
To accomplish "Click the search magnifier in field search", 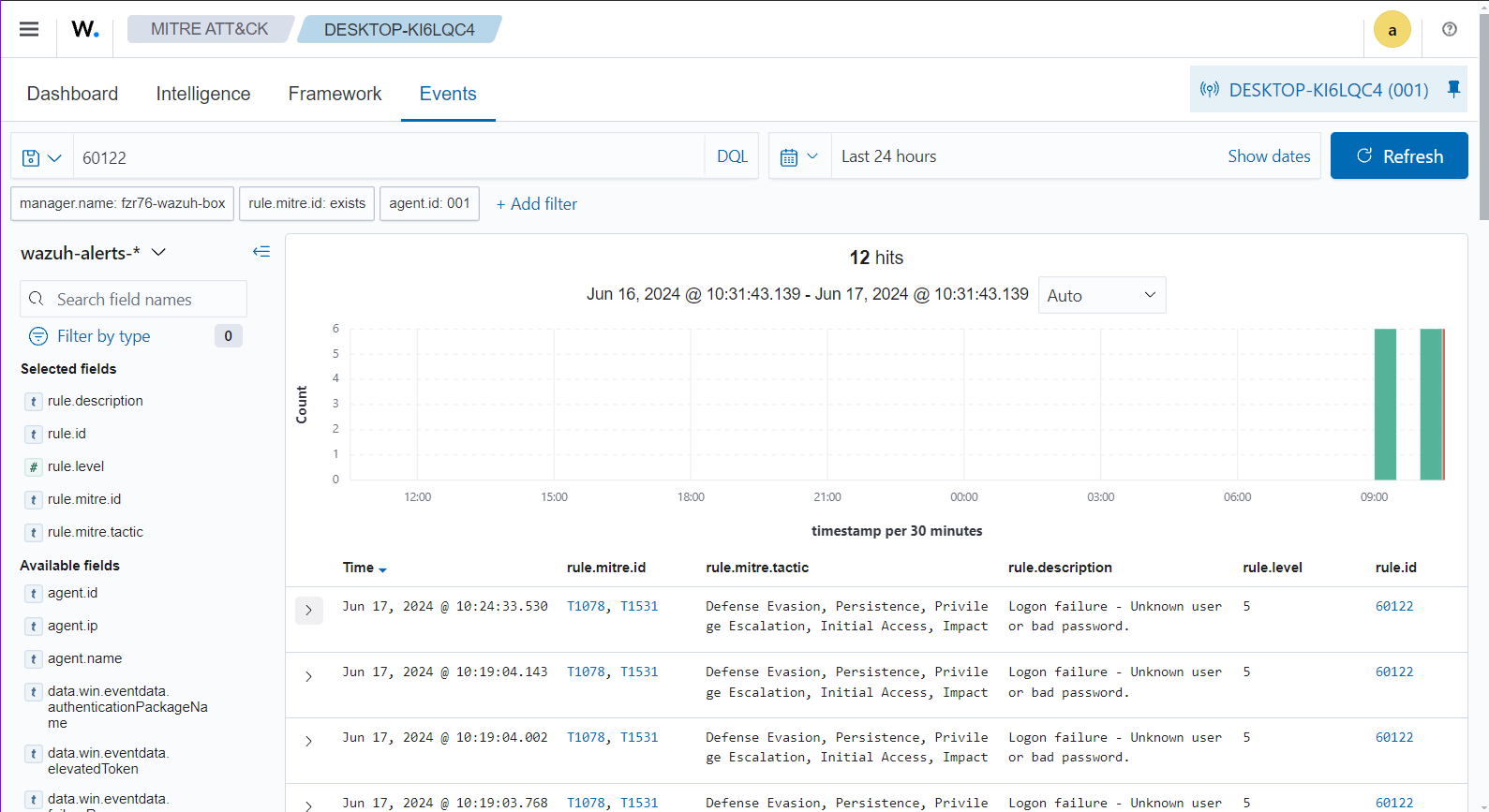I will 37,299.
